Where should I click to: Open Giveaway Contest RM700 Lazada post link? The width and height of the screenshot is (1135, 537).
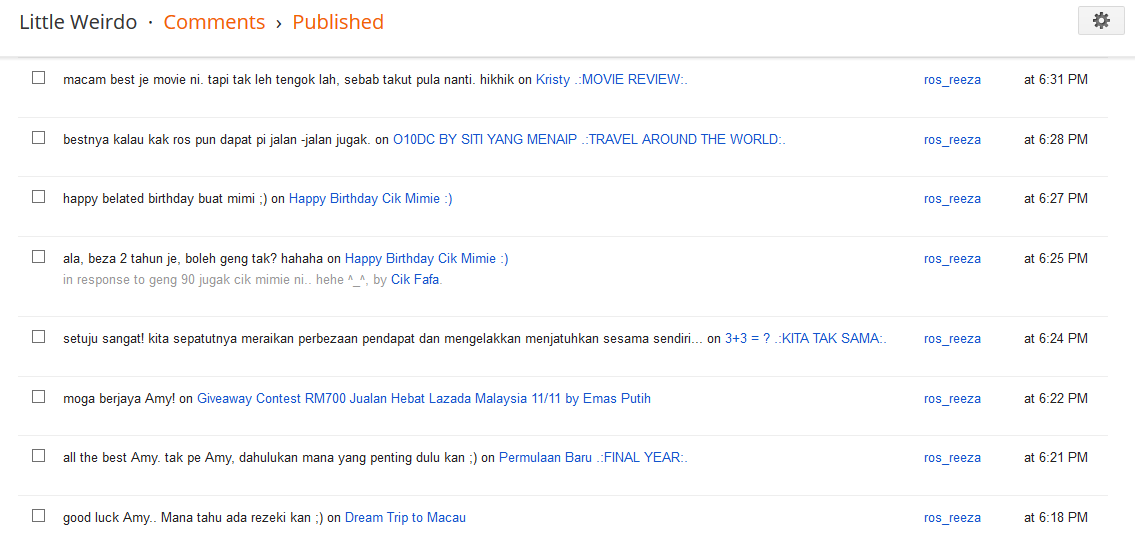[424, 399]
